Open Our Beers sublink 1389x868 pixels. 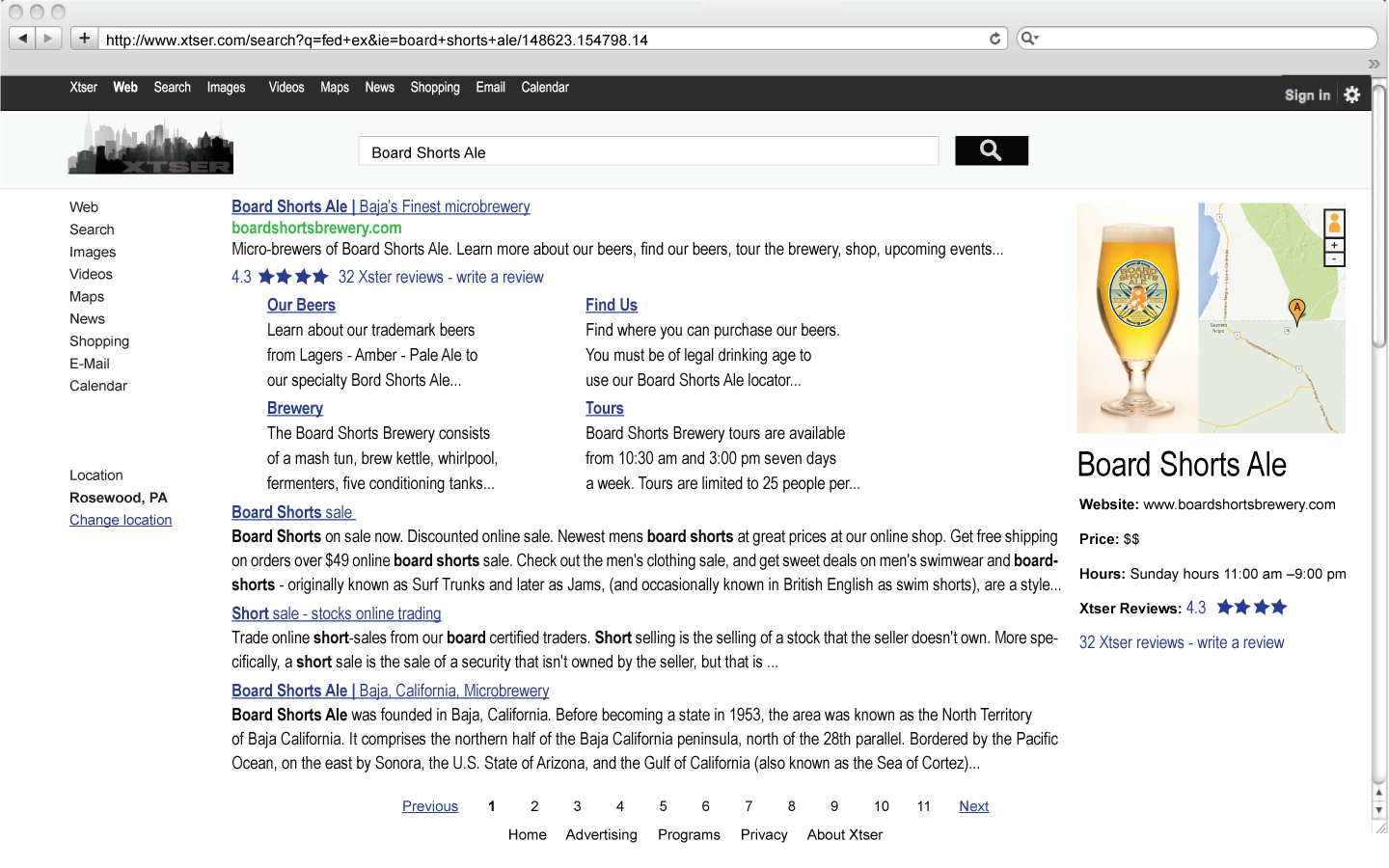click(301, 305)
